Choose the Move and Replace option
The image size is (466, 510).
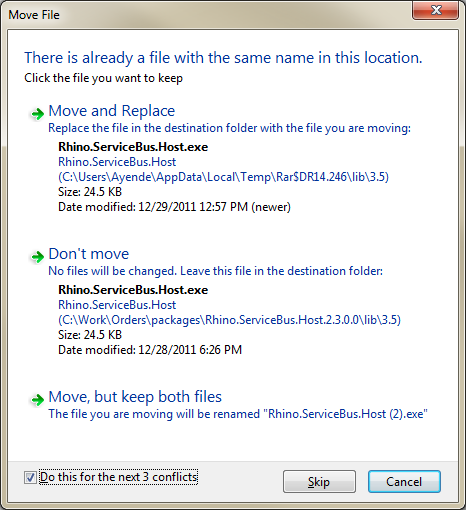pos(112,111)
